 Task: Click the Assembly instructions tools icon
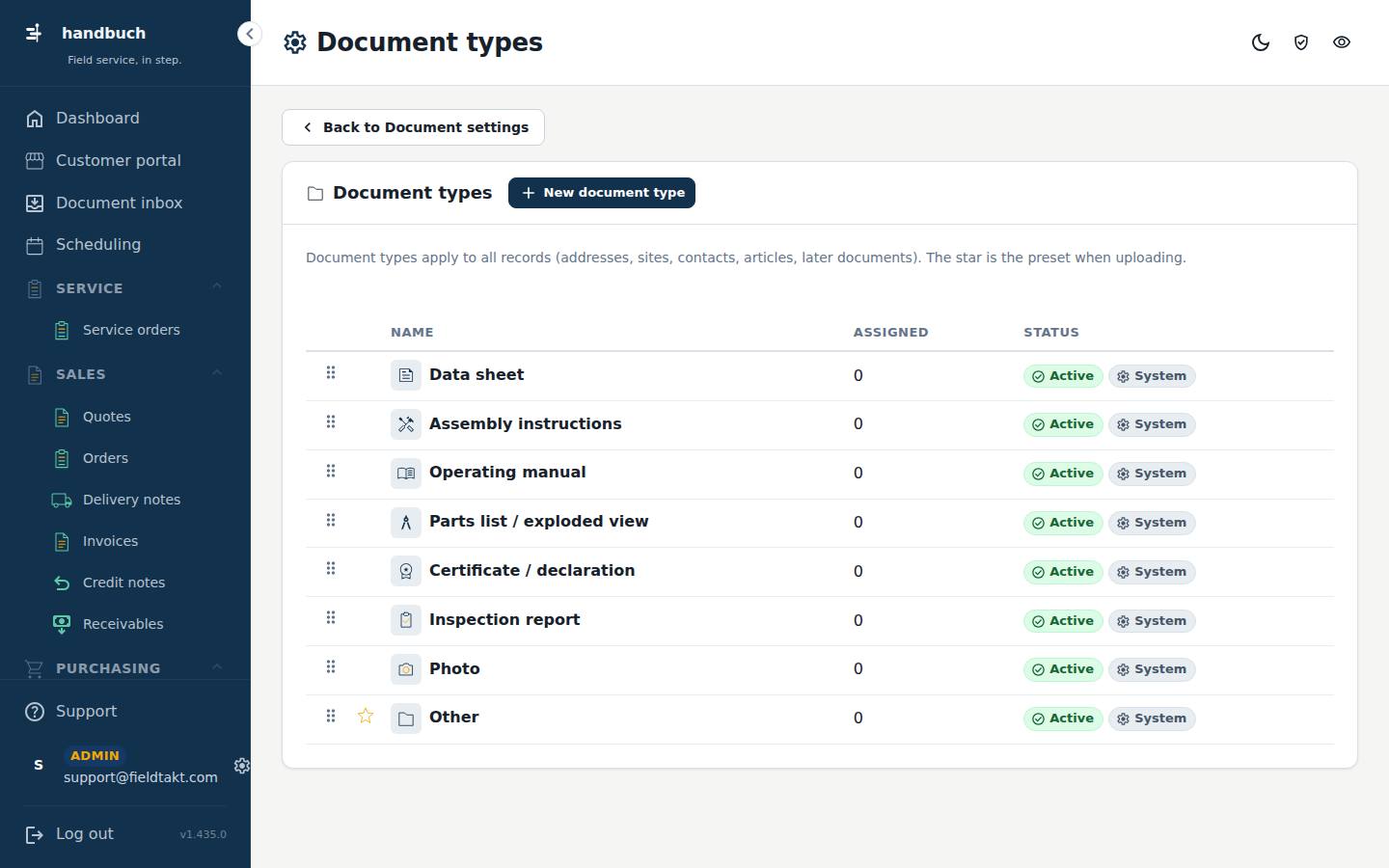tap(406, 424)
